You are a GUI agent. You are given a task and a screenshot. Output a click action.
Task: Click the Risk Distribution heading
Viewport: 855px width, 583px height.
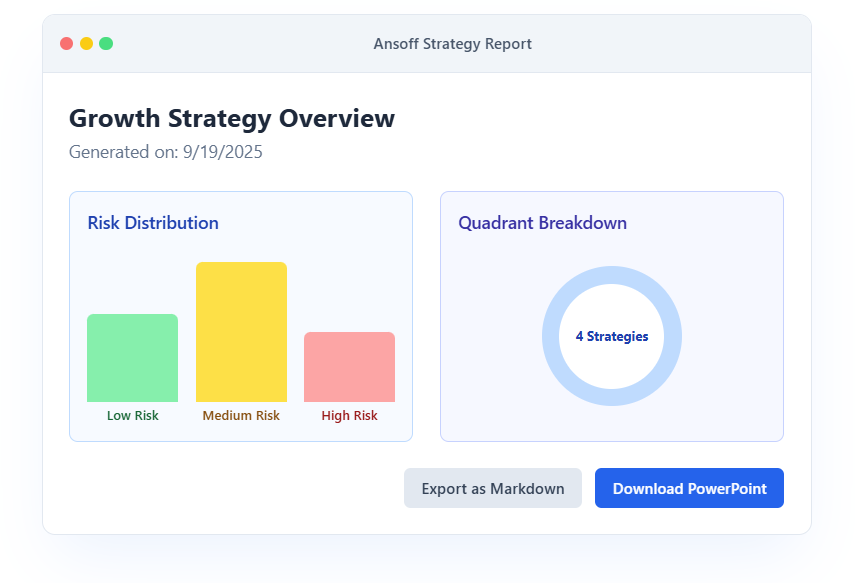tap(153, 223)
